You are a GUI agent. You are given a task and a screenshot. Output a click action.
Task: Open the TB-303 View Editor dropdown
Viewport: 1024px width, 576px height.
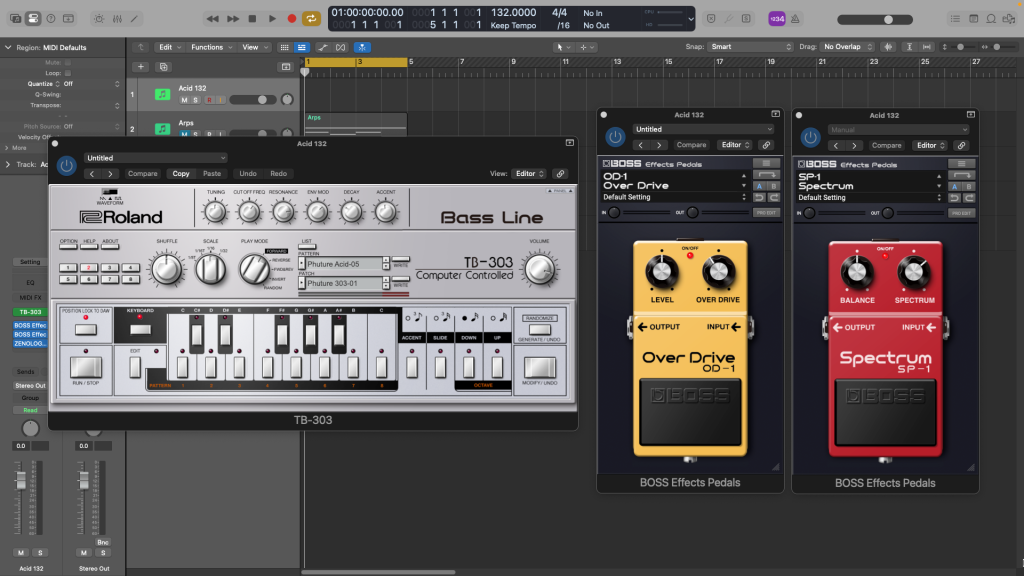[528, 174]
